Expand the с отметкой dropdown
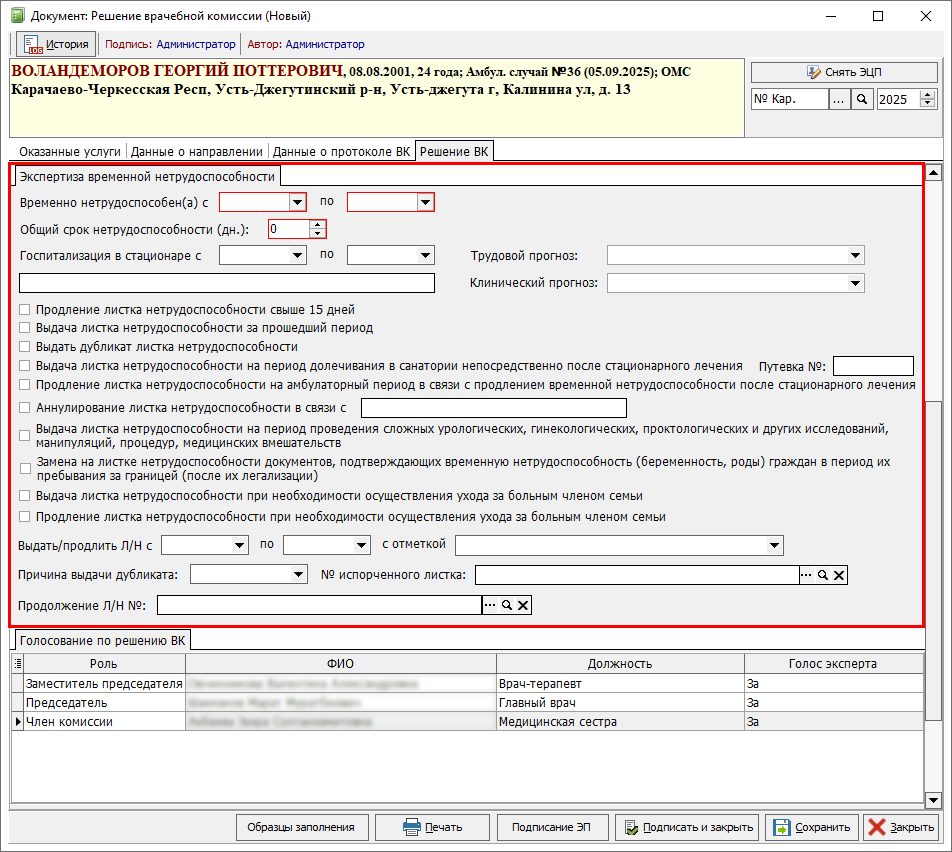The height and width of the screenshot is (852, 952). [x=774, y=545]
